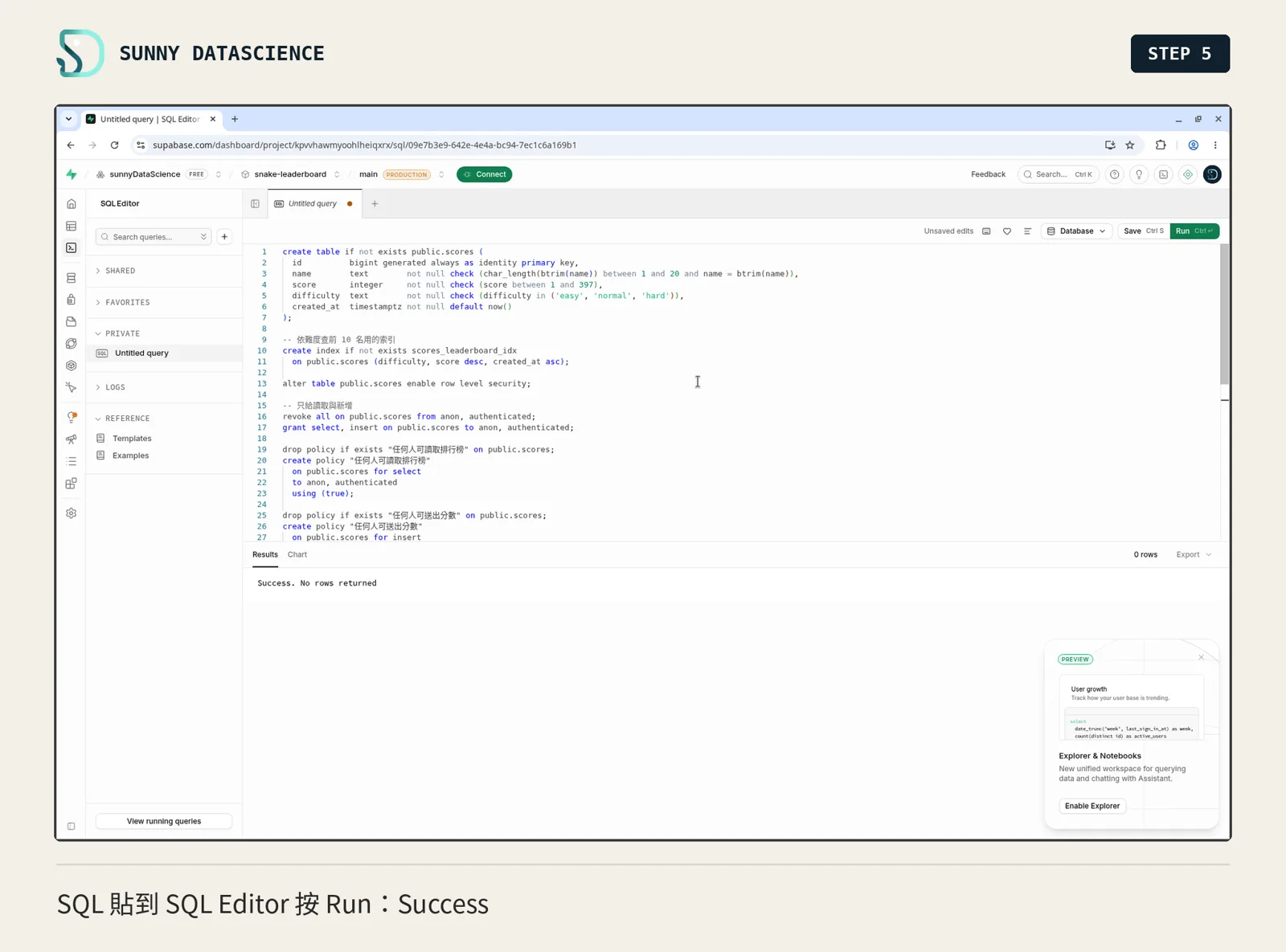Click the Save button
The image size is (1286, 952).
coord(1143,231)
